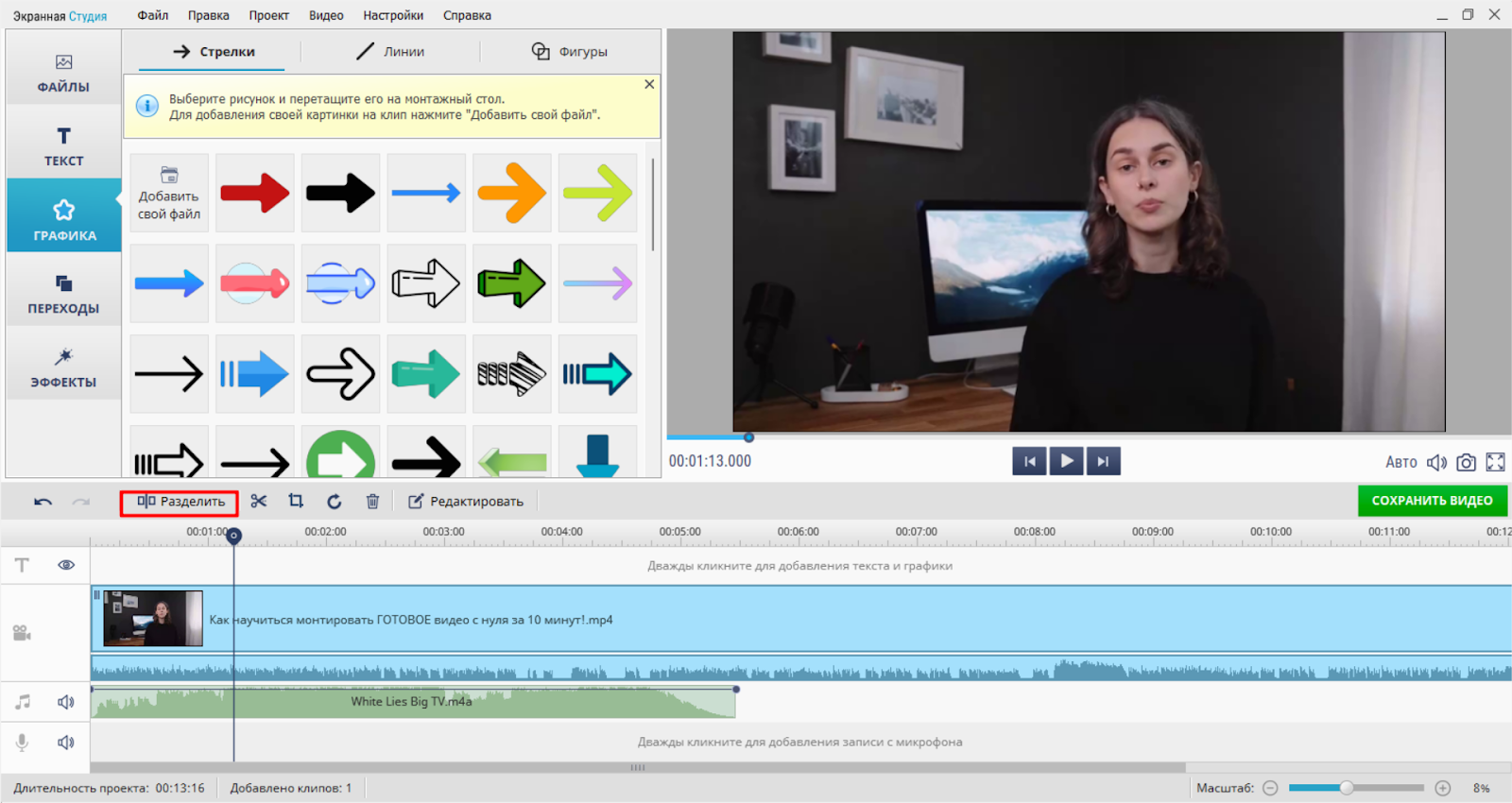This screenshot has width=1512, height=803.
Task: Open the Проект menu
Action: (269, 15)
